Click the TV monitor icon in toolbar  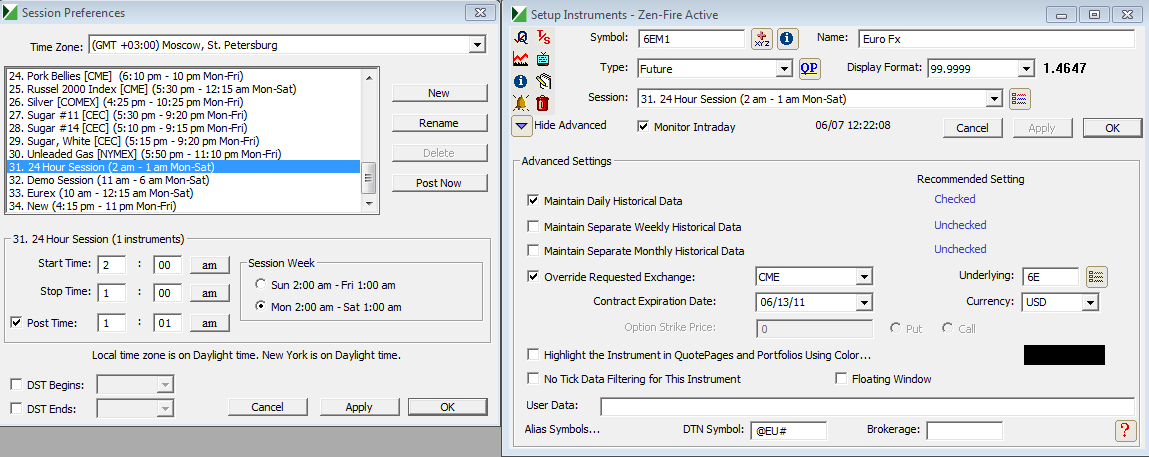pyautogui.click(x=543, y=59)
